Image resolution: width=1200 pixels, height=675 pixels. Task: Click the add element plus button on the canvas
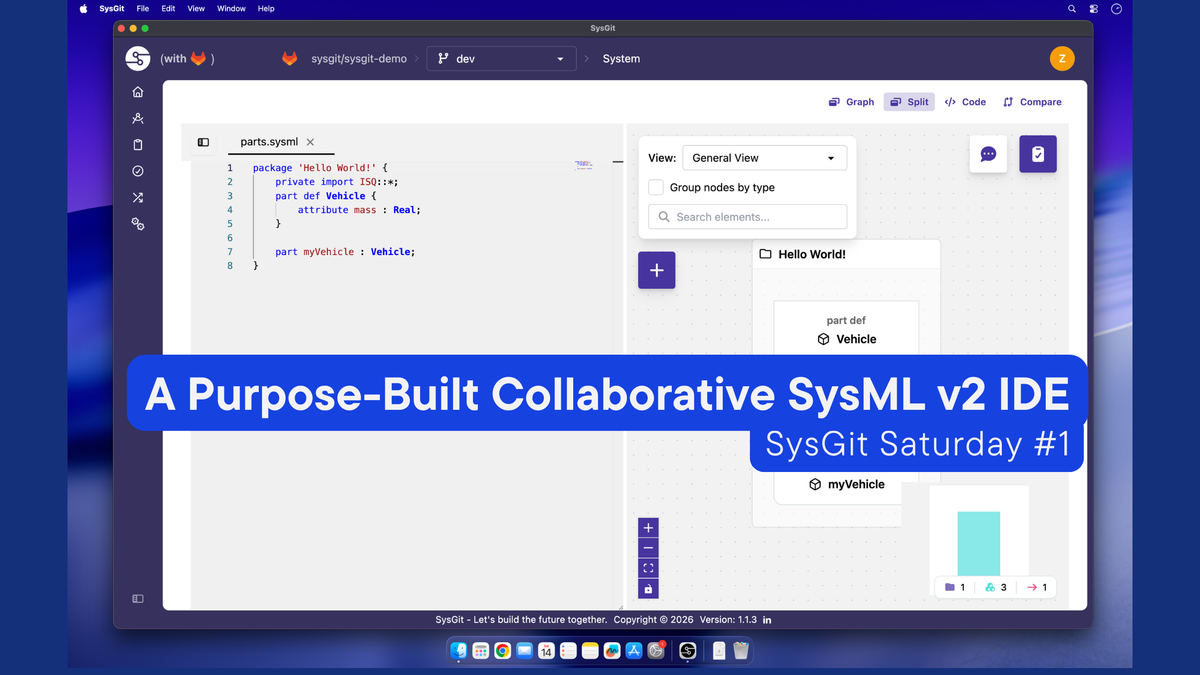point(656,269)
